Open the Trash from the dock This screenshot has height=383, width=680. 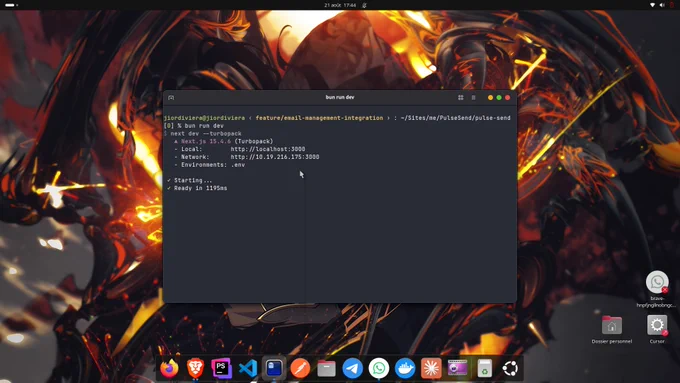click(x=484, y=368)
